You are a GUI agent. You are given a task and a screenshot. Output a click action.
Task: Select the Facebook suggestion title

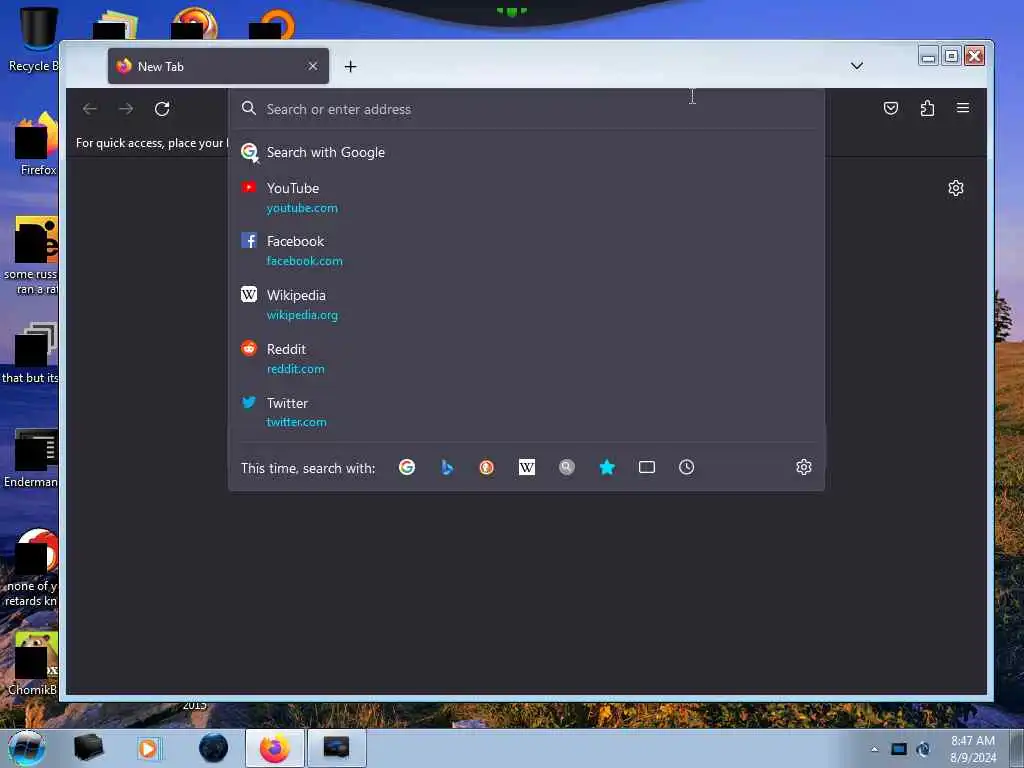tap(295, 241)
